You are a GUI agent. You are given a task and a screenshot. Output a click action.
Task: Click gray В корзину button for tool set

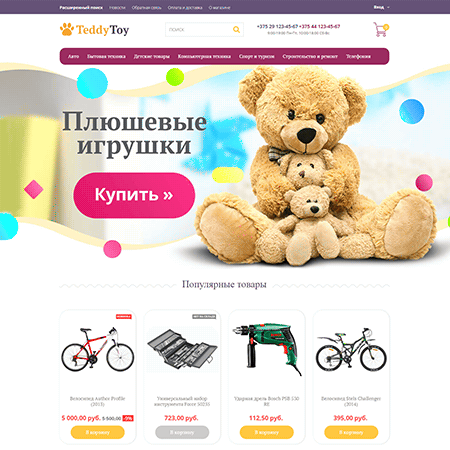tap(182, 432)
